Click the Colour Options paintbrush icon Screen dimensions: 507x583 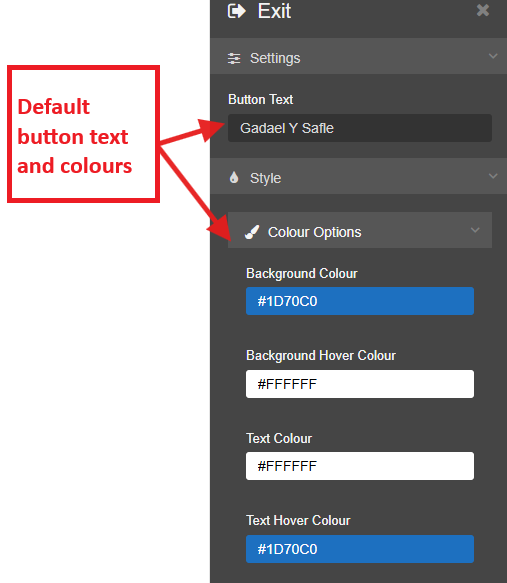tap(252, 232)
